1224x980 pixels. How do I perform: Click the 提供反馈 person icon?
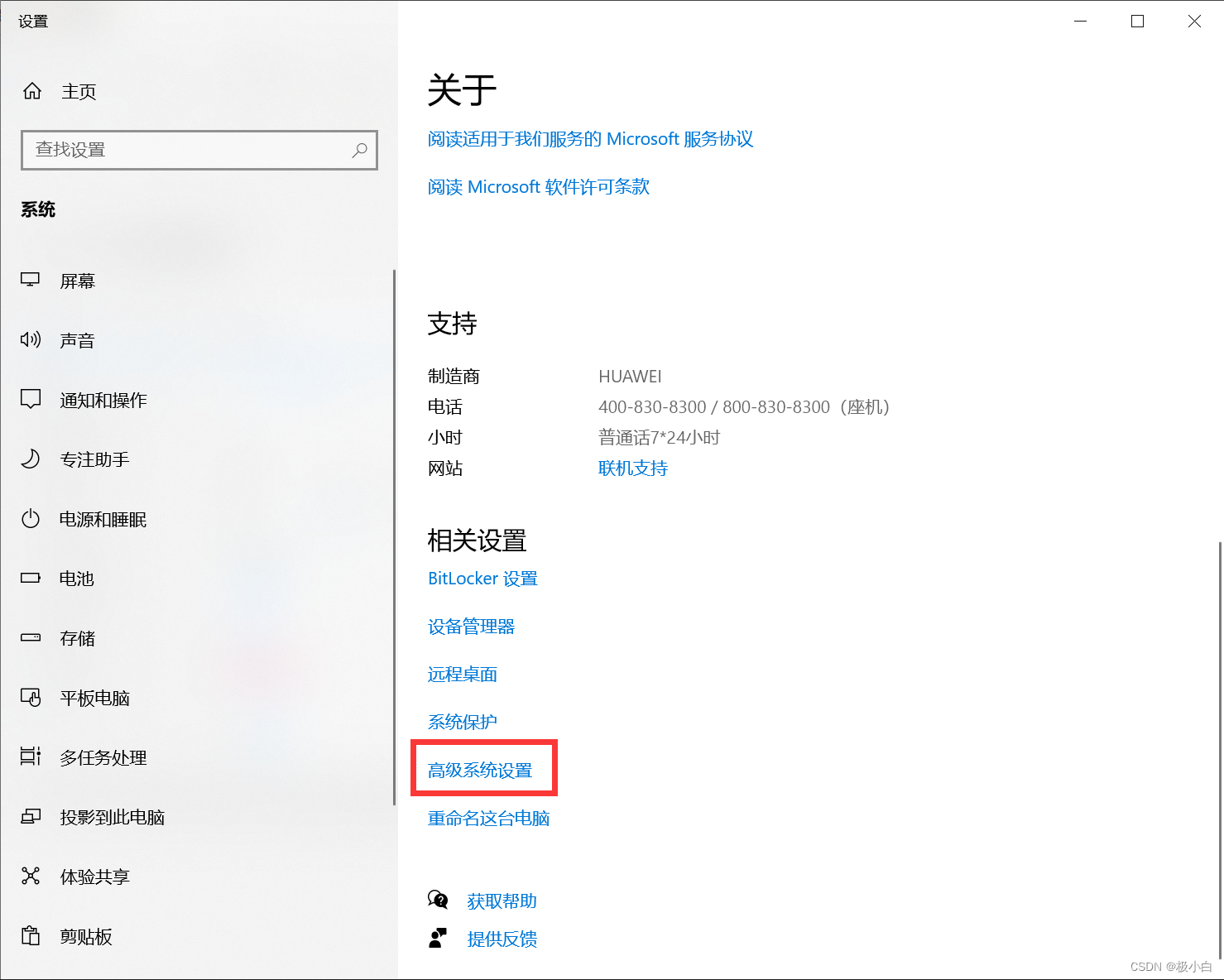click(x=438, y=938)
